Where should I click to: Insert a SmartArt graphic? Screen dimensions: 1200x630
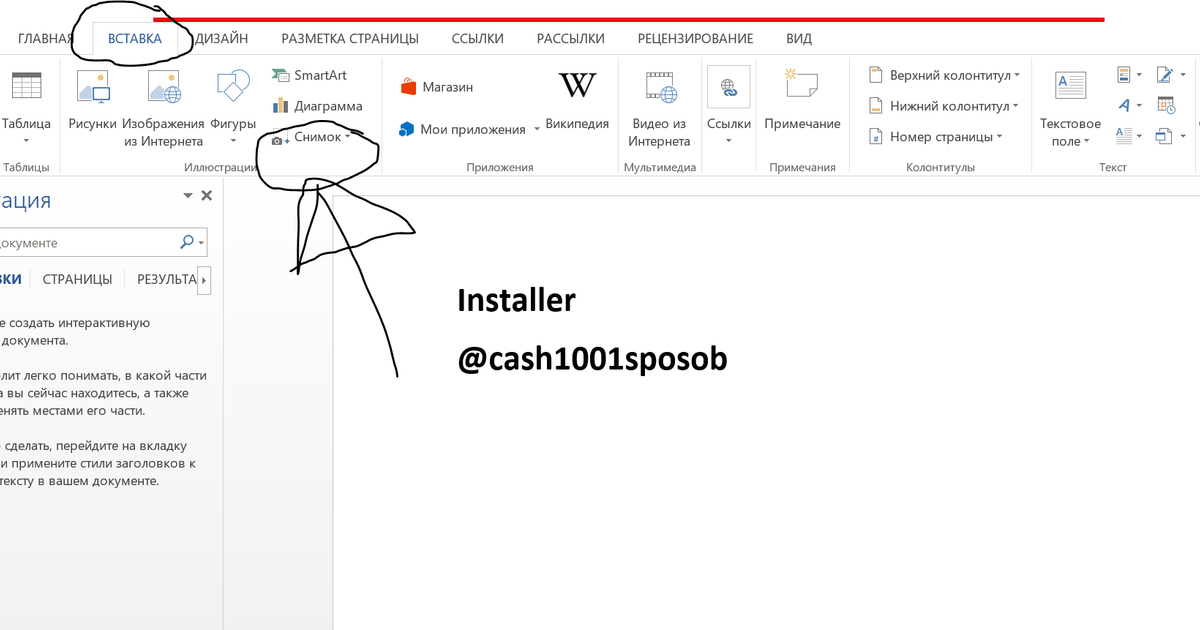click(309, 75)
